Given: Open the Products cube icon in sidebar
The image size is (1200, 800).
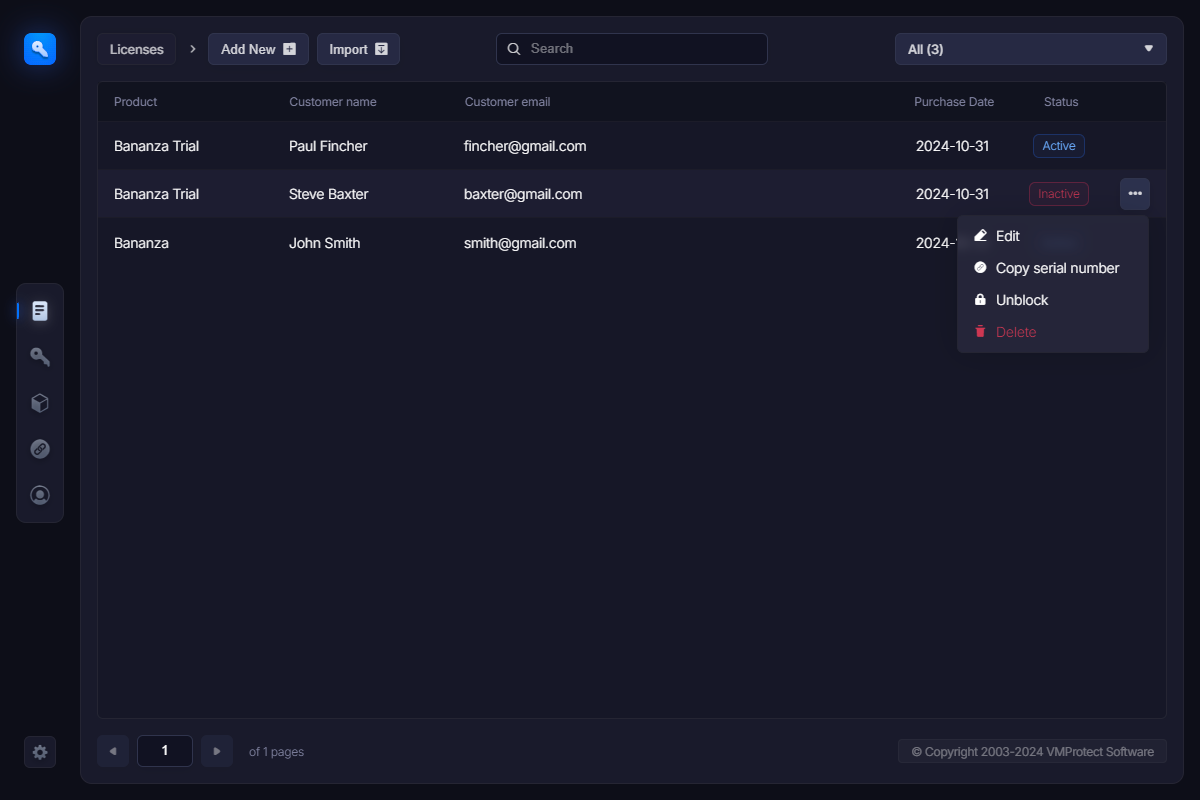Looking at the screenshot, I should 40,403.
